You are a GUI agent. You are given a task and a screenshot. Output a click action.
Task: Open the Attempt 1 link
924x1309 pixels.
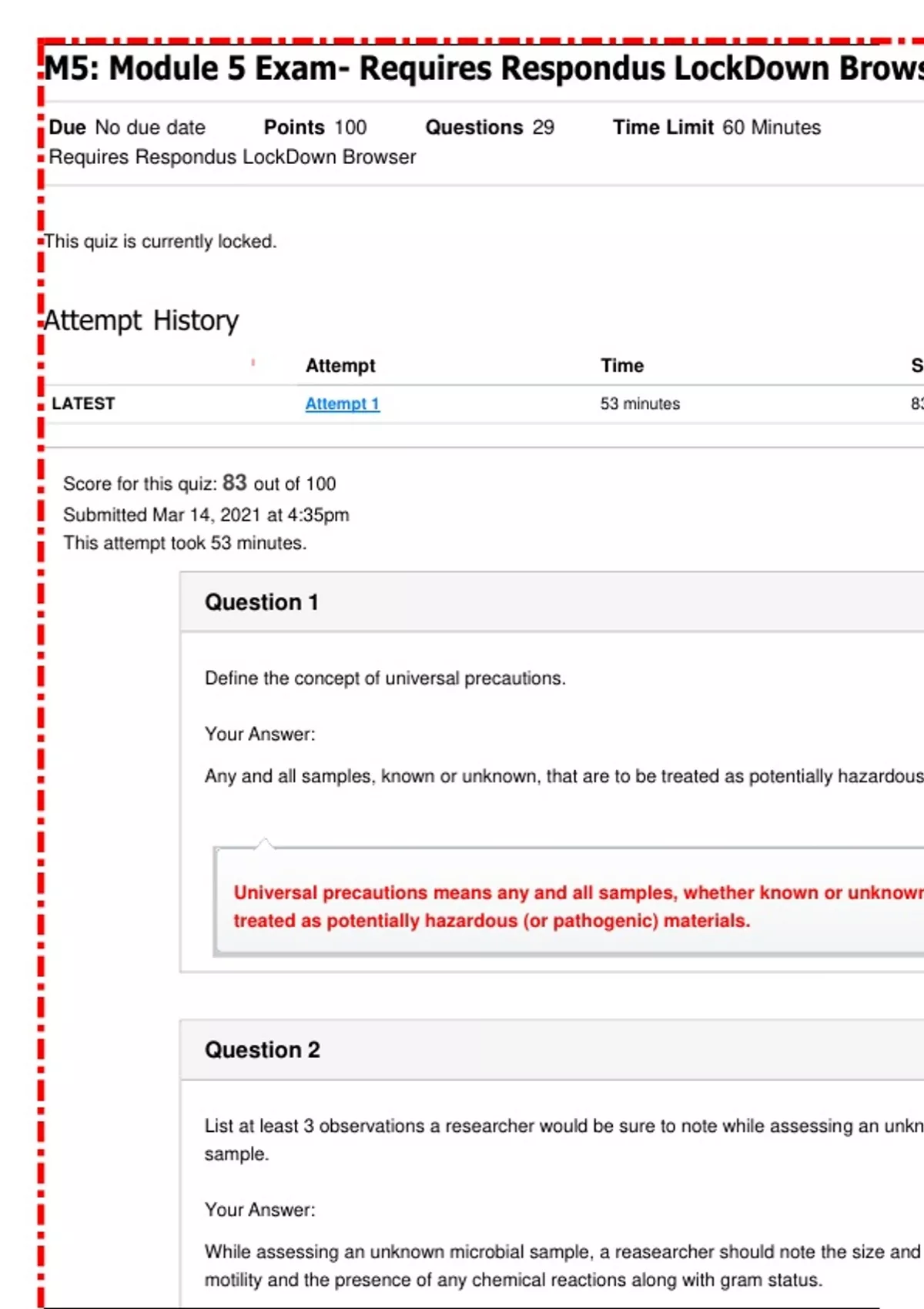click(x=342, y=403)
